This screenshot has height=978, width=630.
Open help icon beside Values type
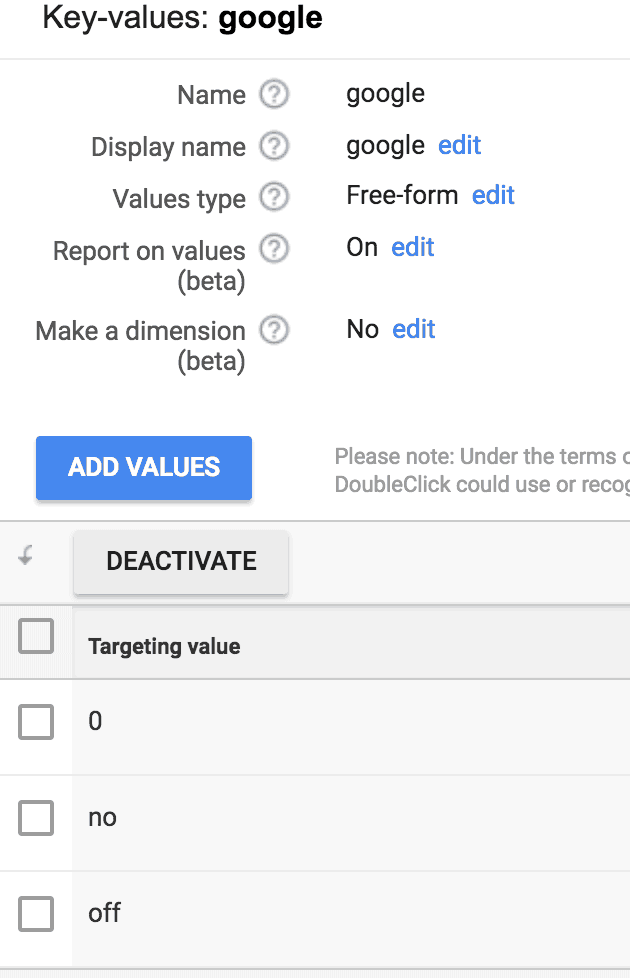pos(274,197)
